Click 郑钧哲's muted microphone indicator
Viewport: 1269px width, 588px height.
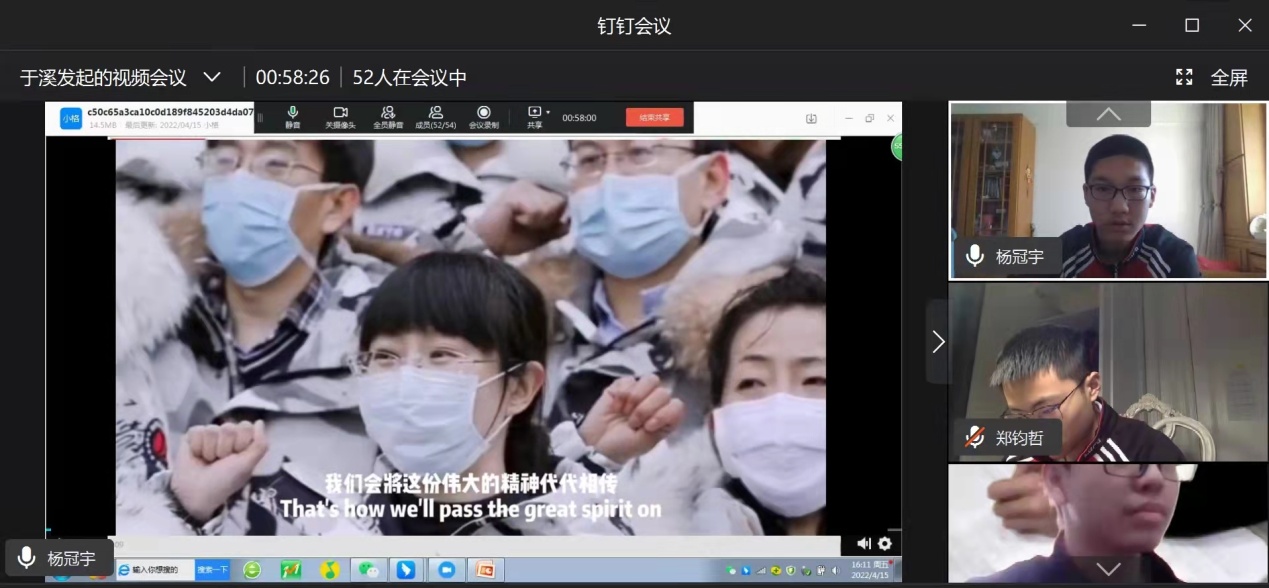pos(975,437)
